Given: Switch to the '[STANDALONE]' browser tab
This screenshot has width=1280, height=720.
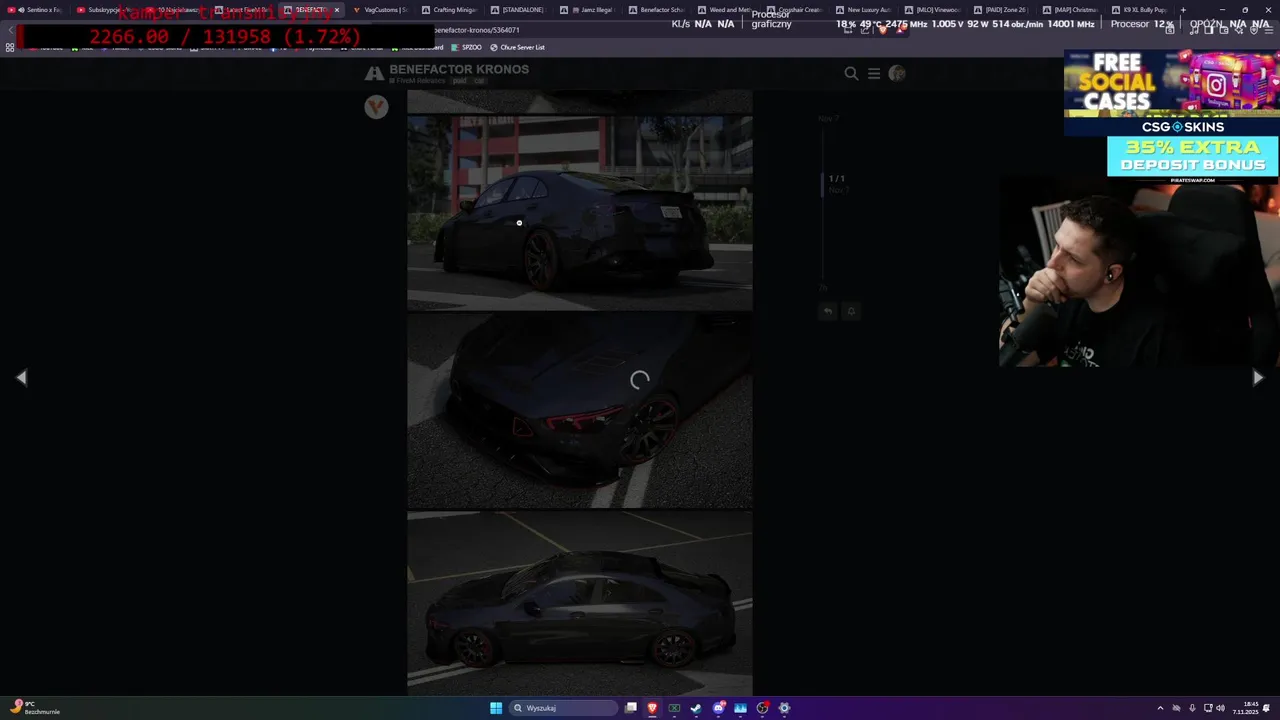Looking at the screenshot, I should point(521,10).
